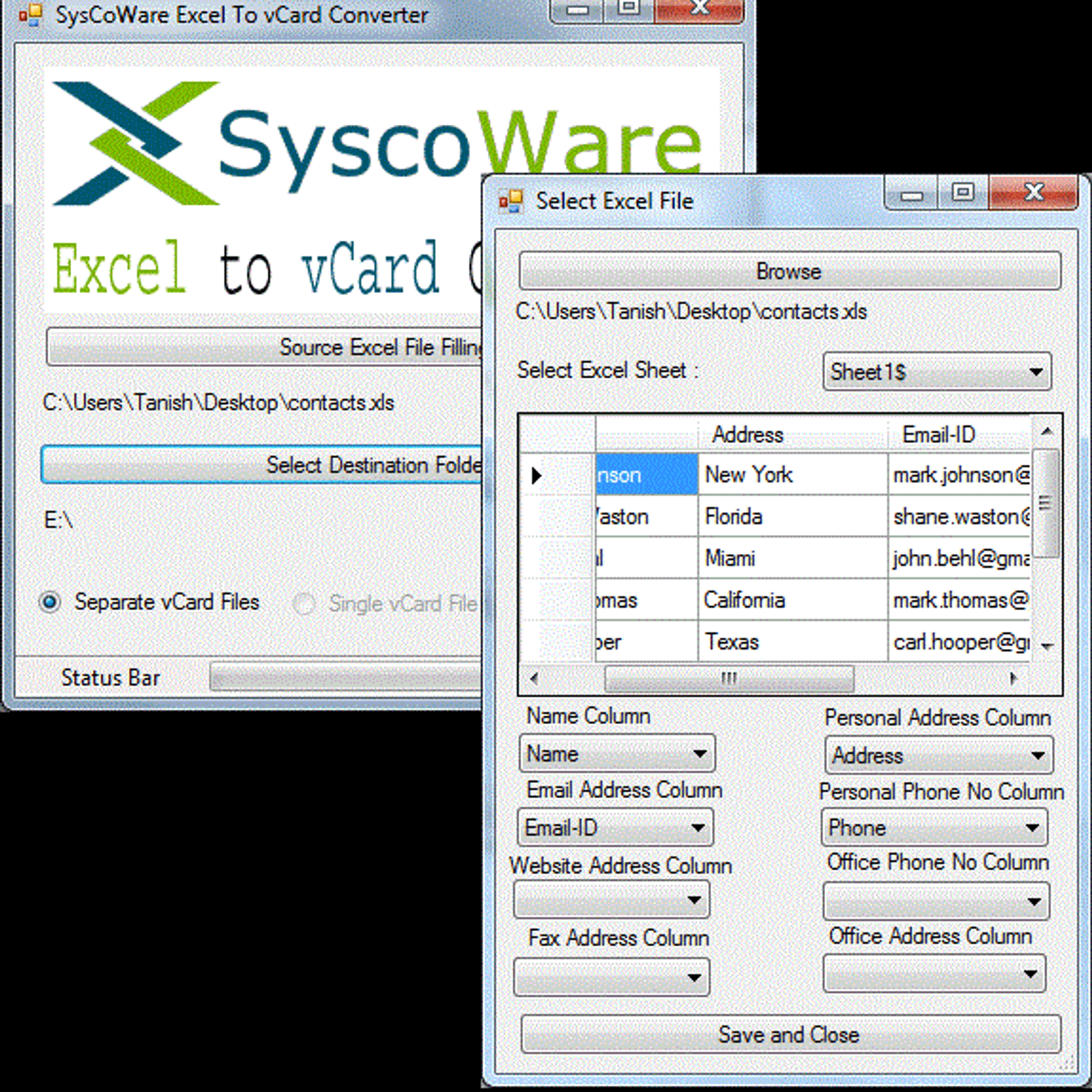Click the grid's vertical scrollbar thumb
Image resolution: width=1092 pixels, height=1092 pixels.
[1046, 503]
